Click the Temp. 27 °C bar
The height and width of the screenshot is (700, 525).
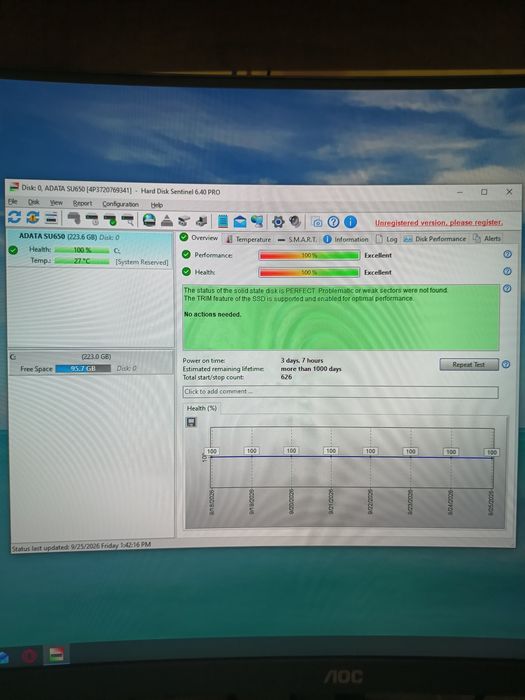click(82, 261)
